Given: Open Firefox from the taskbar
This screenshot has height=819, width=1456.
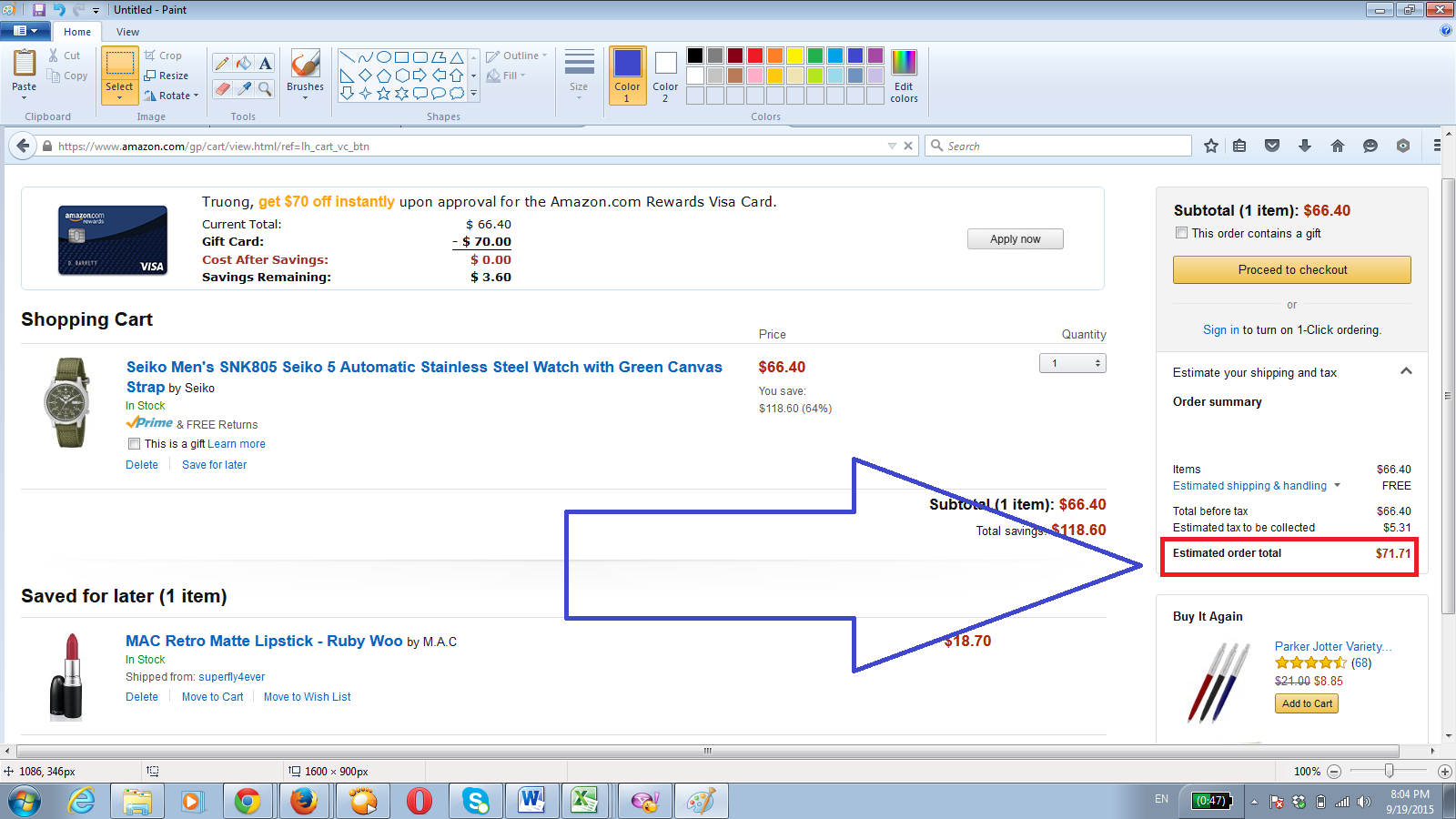Looking at the screenshot, I should tap(304, 801).
